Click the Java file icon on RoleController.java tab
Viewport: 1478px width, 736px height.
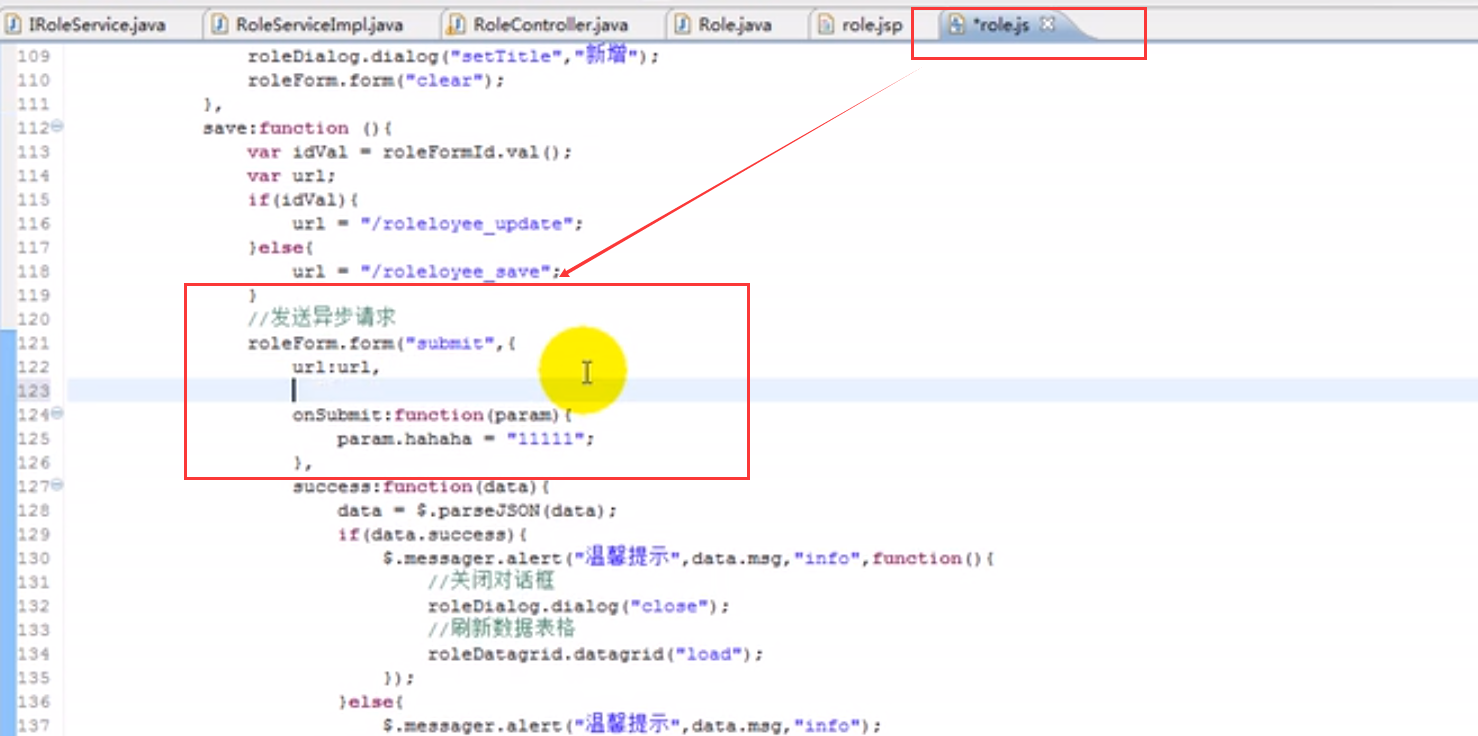click(x=456, y=25)
